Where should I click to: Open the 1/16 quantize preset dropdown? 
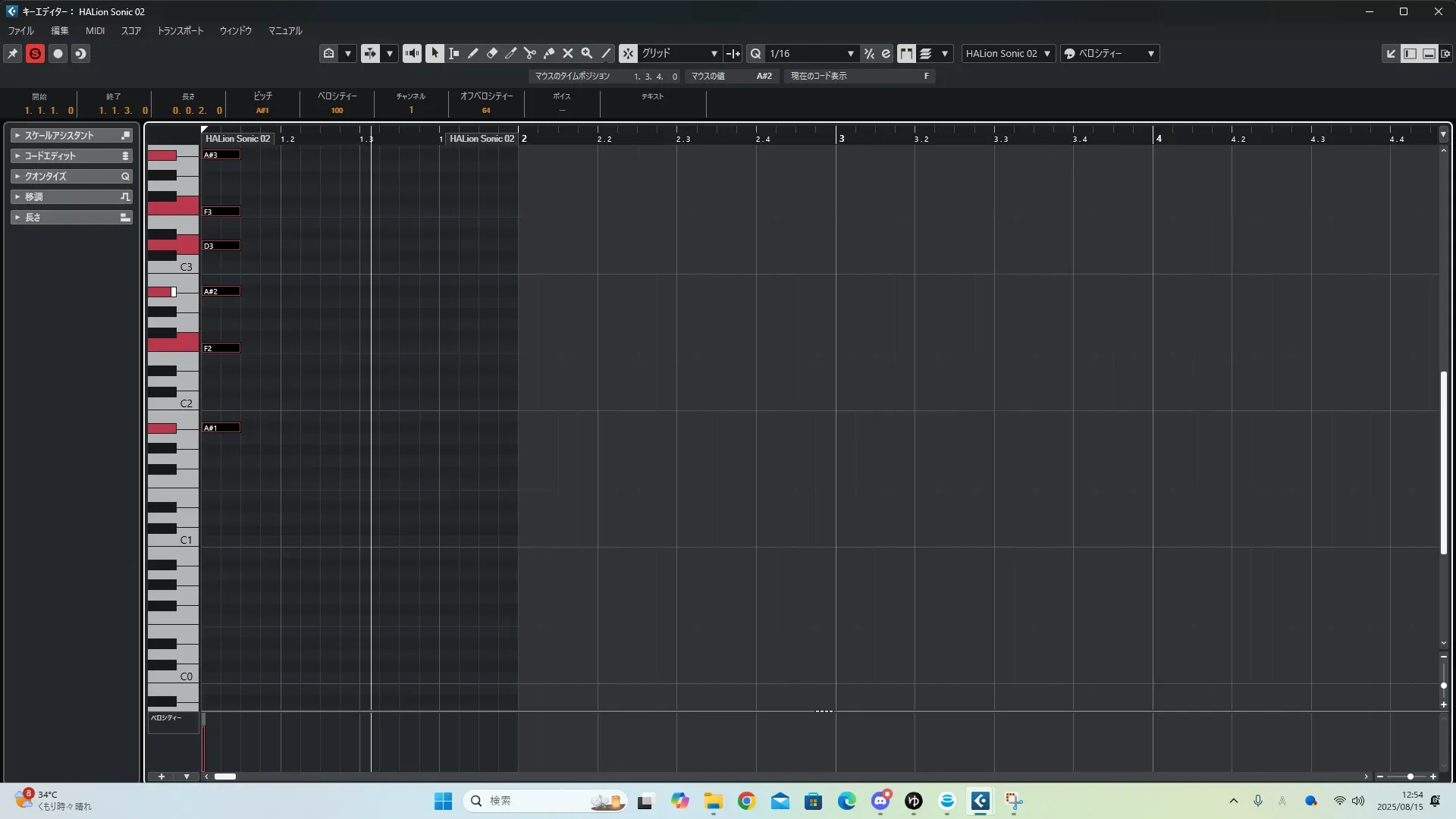811,53
